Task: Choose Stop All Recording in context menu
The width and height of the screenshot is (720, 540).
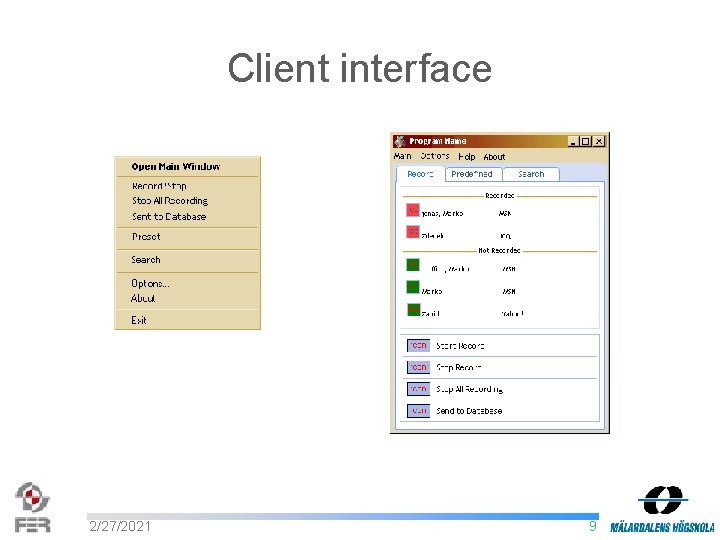Action: (170, 201)
